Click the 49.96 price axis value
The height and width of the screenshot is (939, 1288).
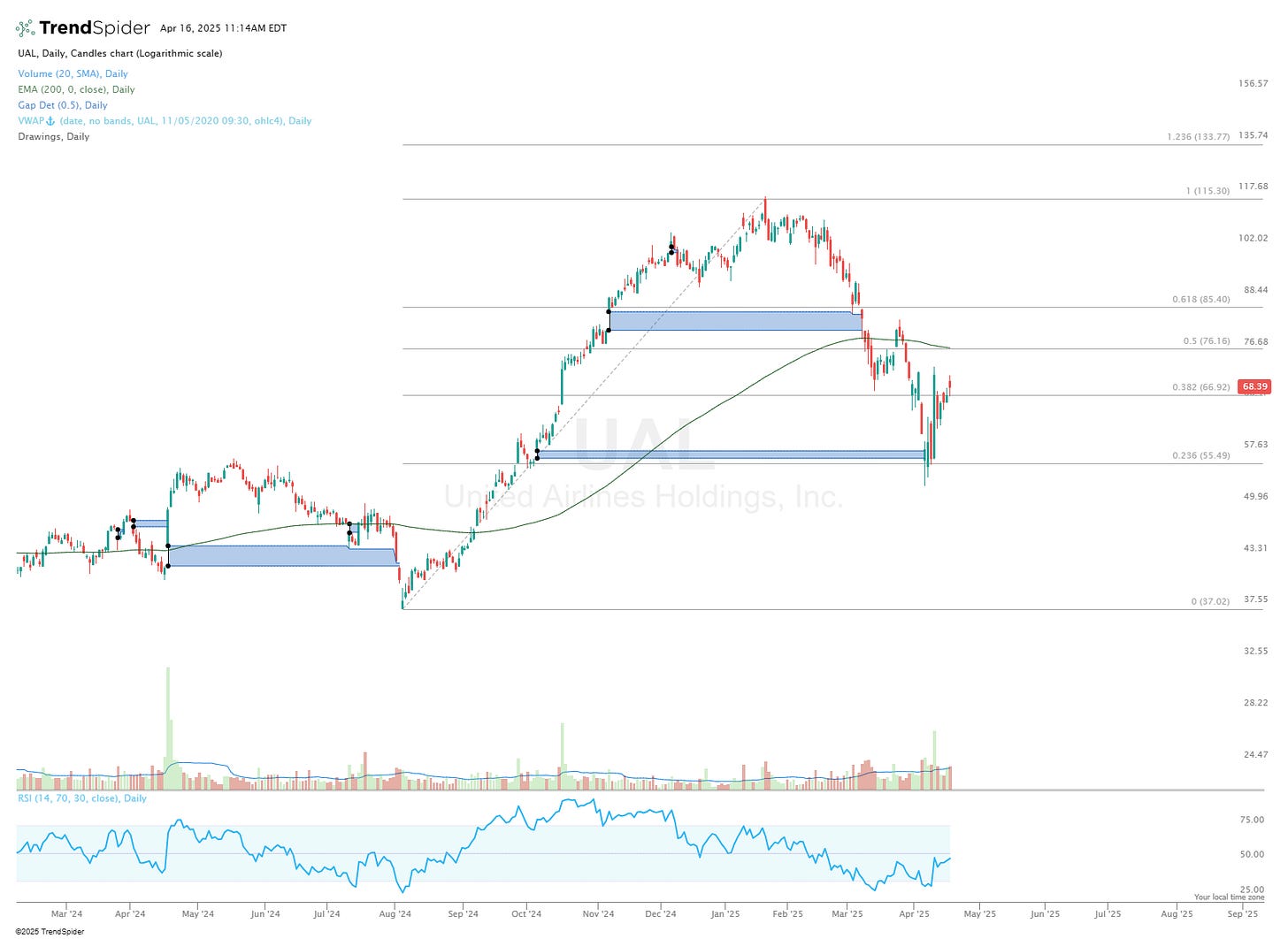[1255, 496]
